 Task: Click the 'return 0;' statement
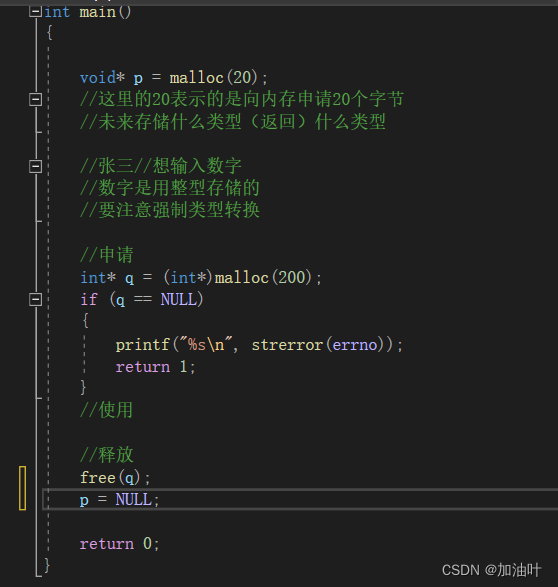120,544
